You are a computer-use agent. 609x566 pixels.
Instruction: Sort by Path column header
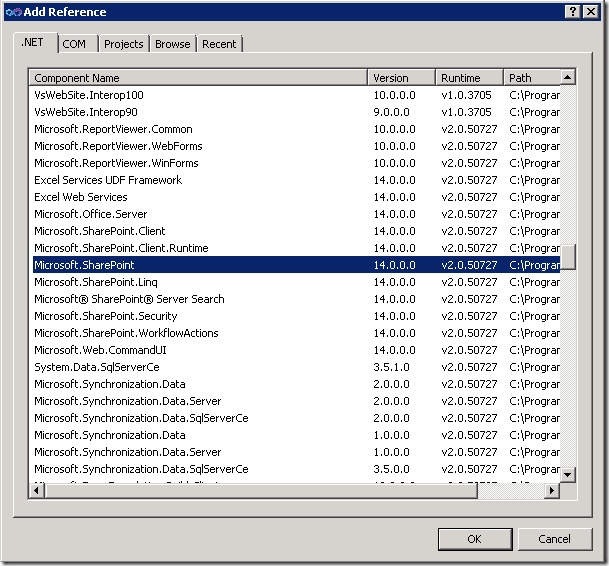click(x=532, y=78)
